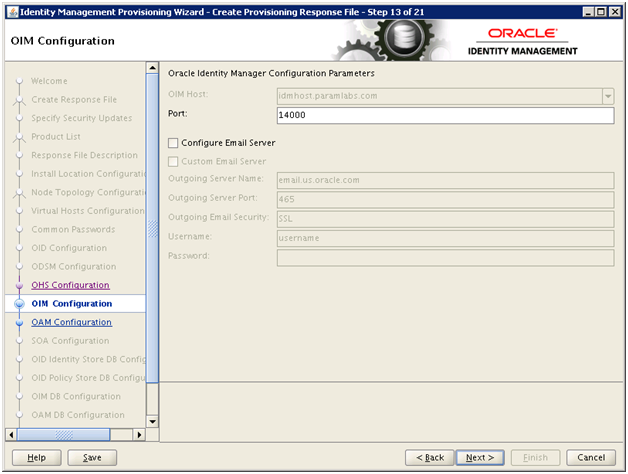Select the SOA Configuration step
Image resolution: width=628 pixels, height=474 pixels.
pos(70,341)
